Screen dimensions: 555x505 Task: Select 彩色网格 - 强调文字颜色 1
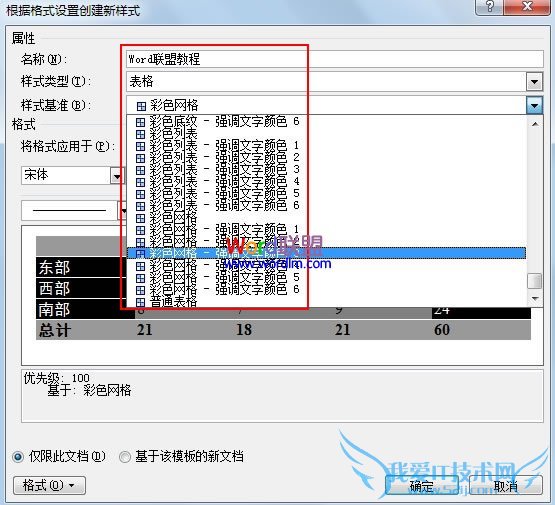[x=326, y=230]
